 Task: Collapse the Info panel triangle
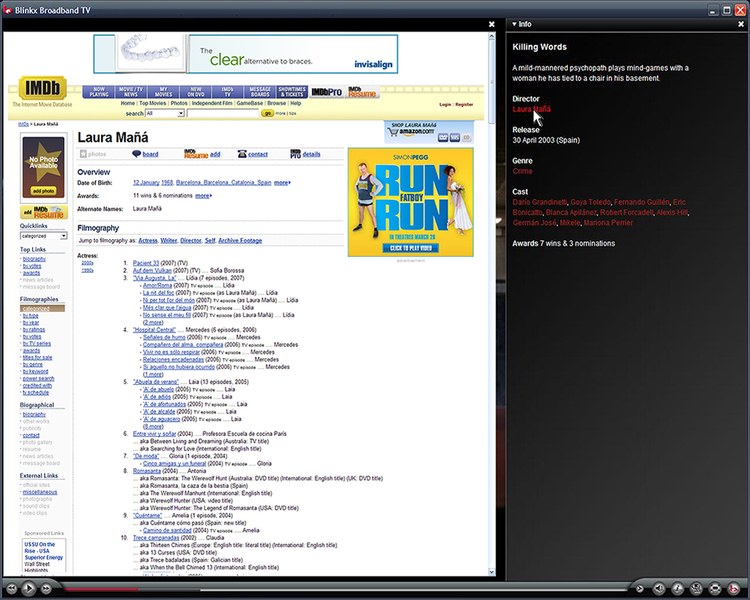pos(514,24)
